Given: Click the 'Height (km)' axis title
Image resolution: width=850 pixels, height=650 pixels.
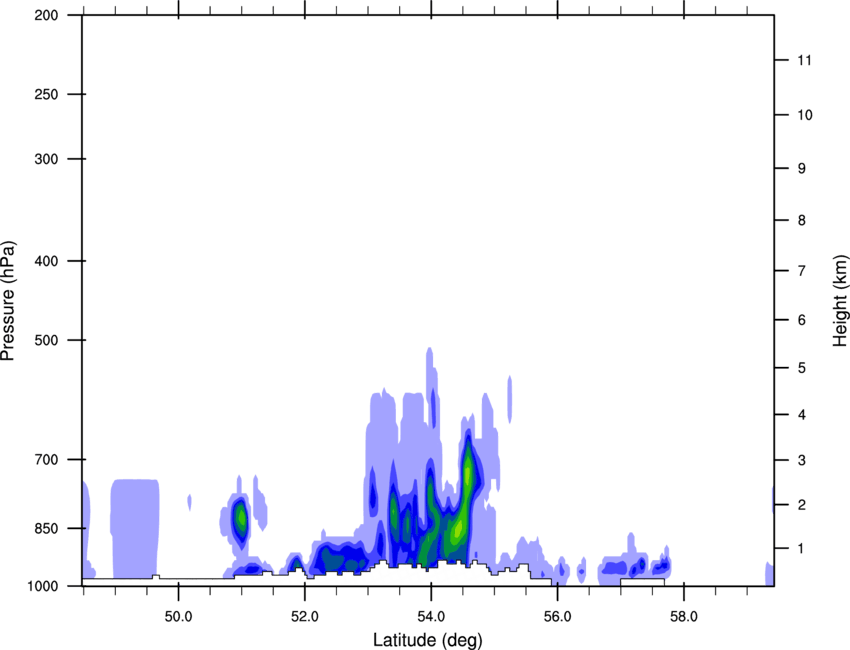Looking at the screenshot, I should point(840,301).
